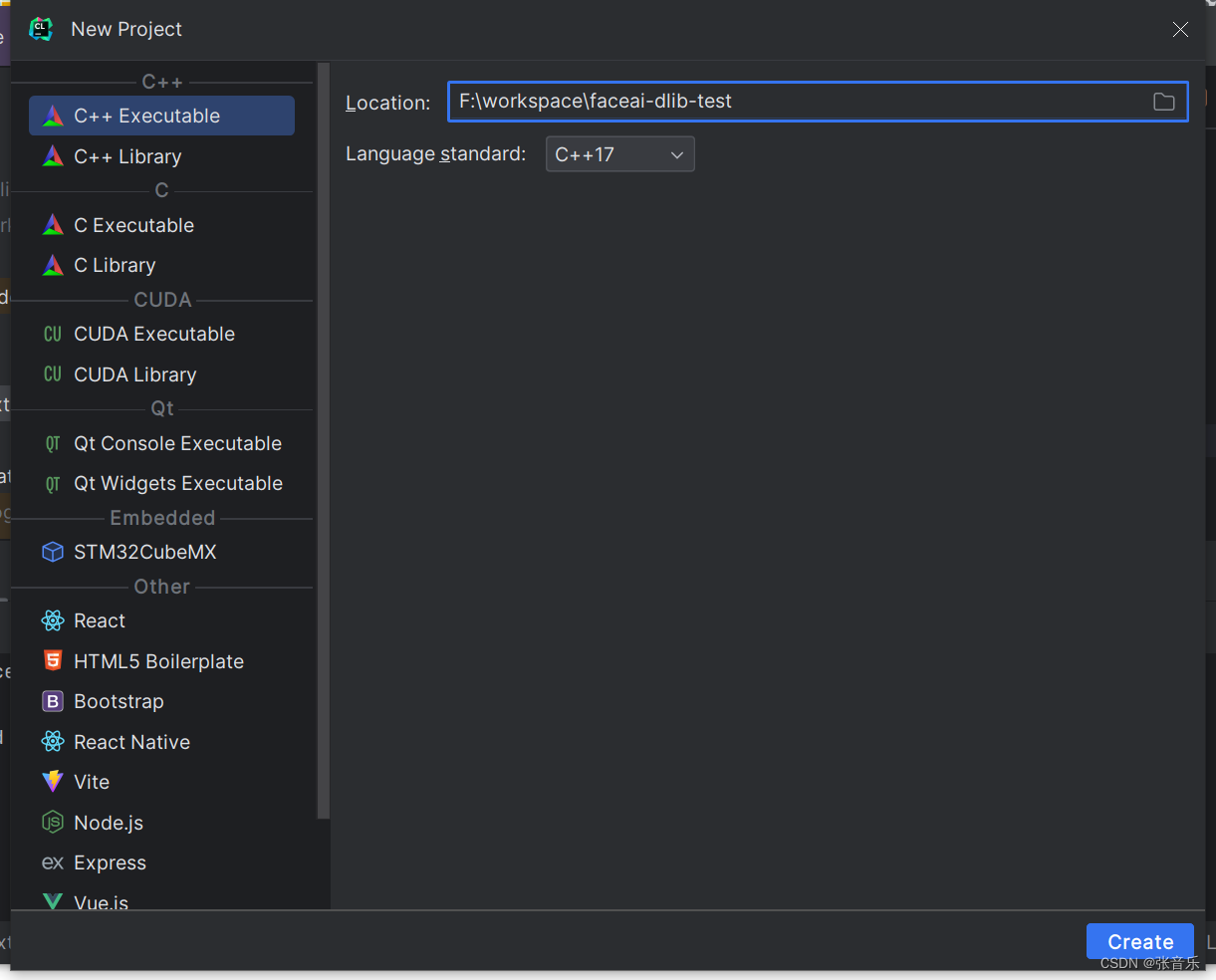1216x980 pixels.
Task: Select the Qt Widgets Executable template
Action: pyautogui.click(x=178, y=483)
